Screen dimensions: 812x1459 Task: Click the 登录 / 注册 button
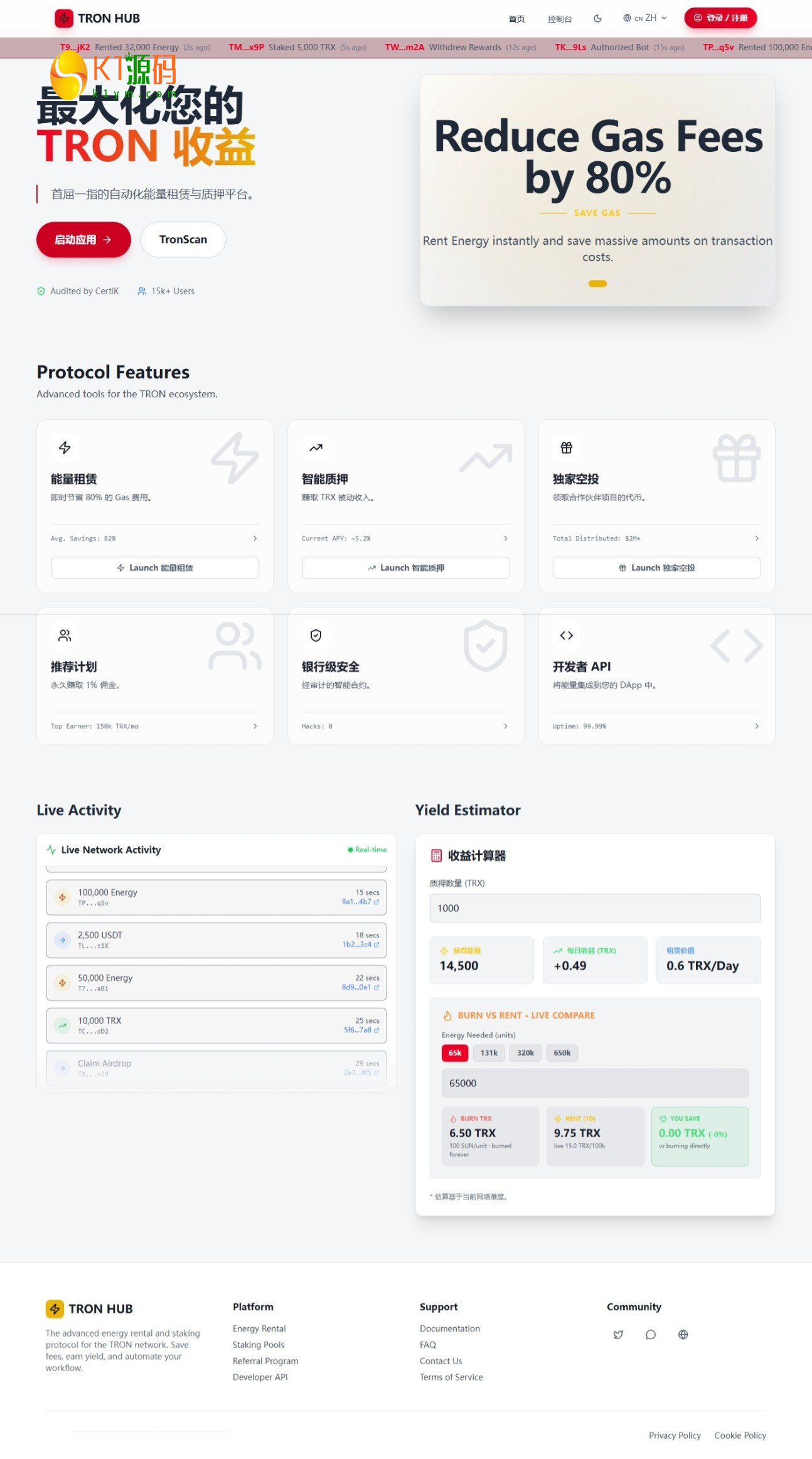click(x=720, y=18)
